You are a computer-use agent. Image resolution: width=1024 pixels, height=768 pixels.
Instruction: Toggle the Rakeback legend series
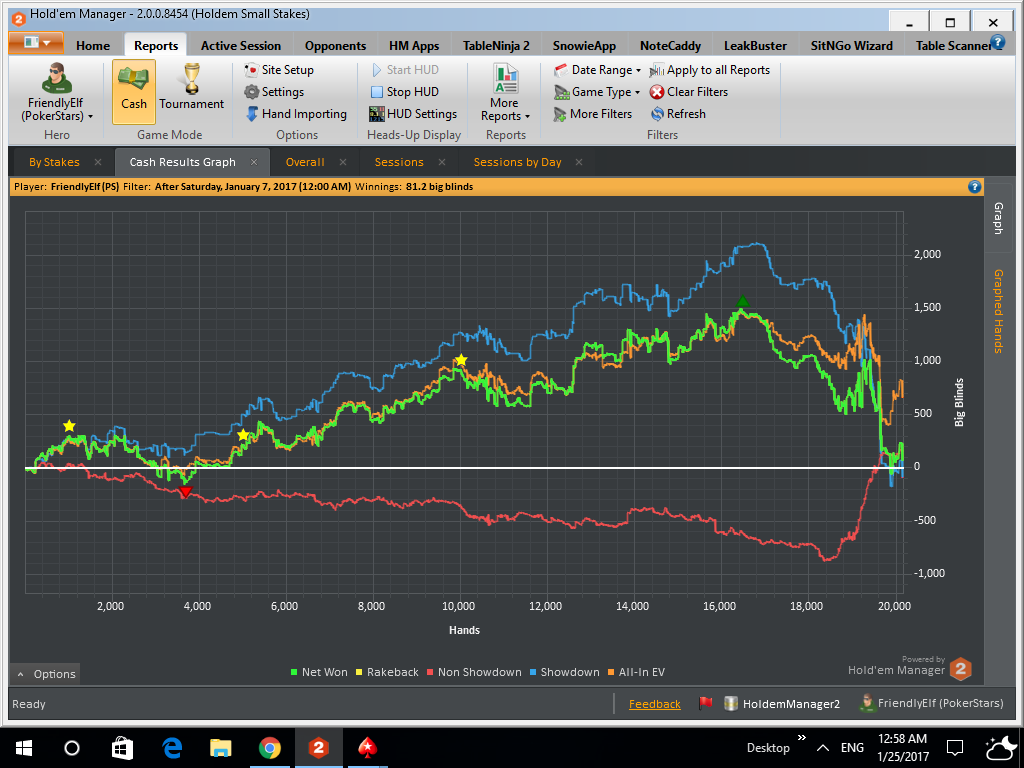point(387,672)
